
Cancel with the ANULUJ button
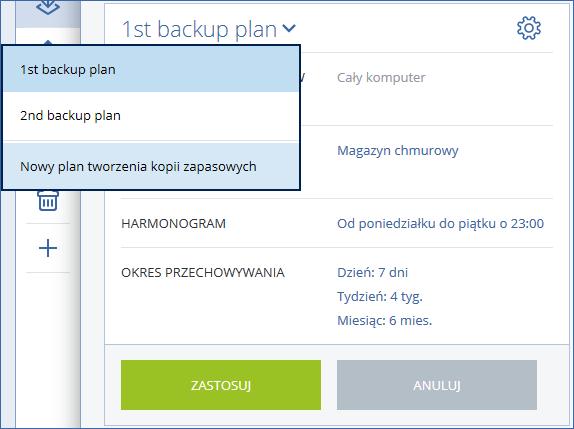coord(437,385)
